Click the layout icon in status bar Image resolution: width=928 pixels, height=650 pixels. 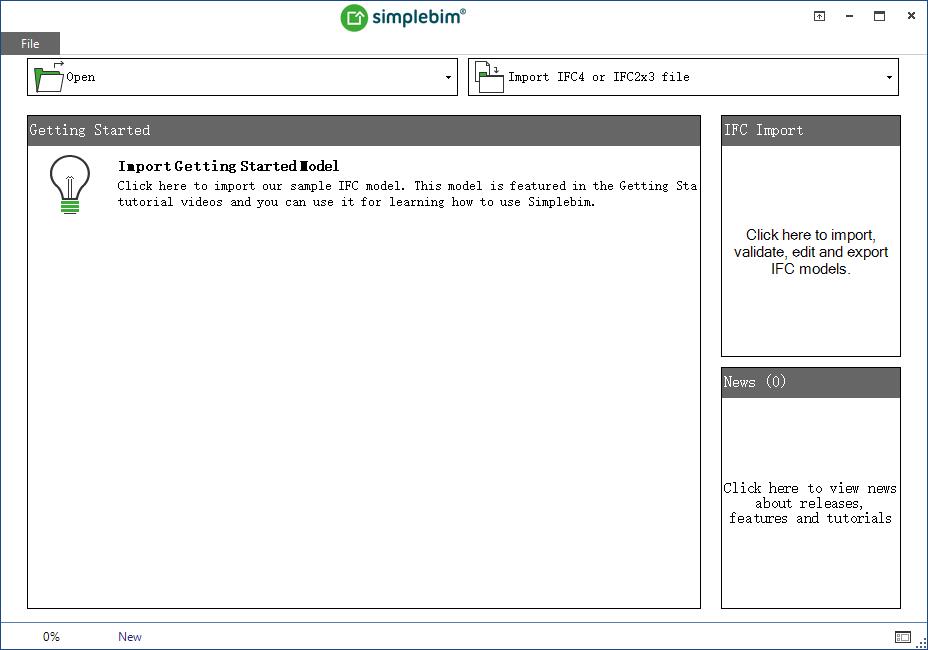point(903,637)
